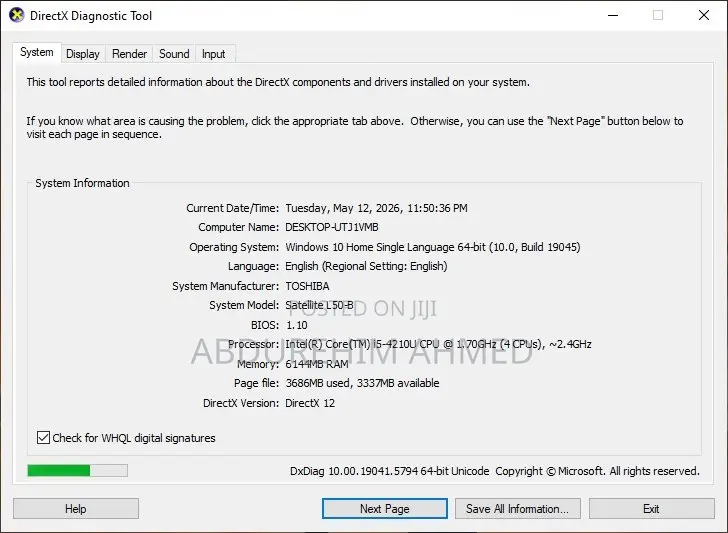Image resolution: width=728 pixels, height=533 pixels.
Task: Click system model Satellite L50-B
Action: pyautogui.click(x=319, y=305)
